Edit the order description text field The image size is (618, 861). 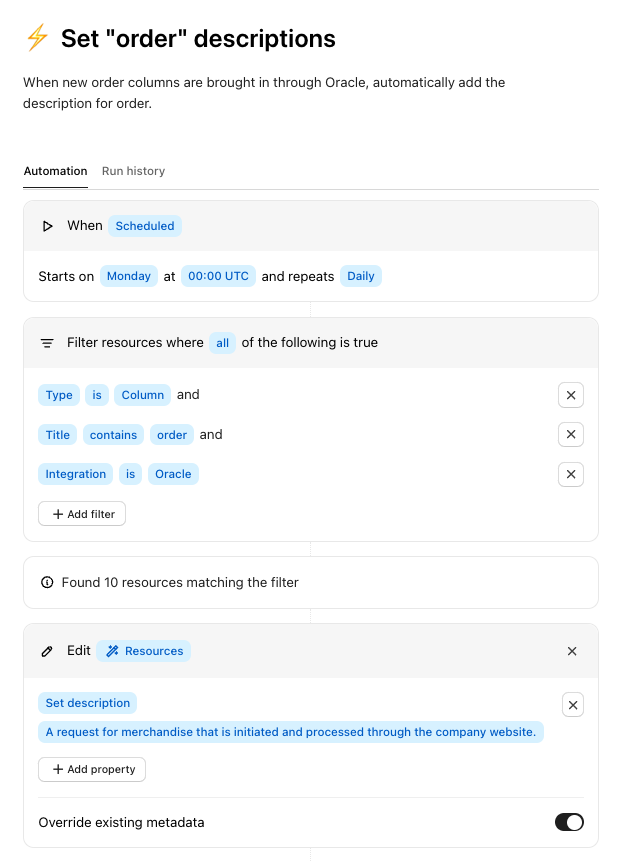(x=290, y=732)
